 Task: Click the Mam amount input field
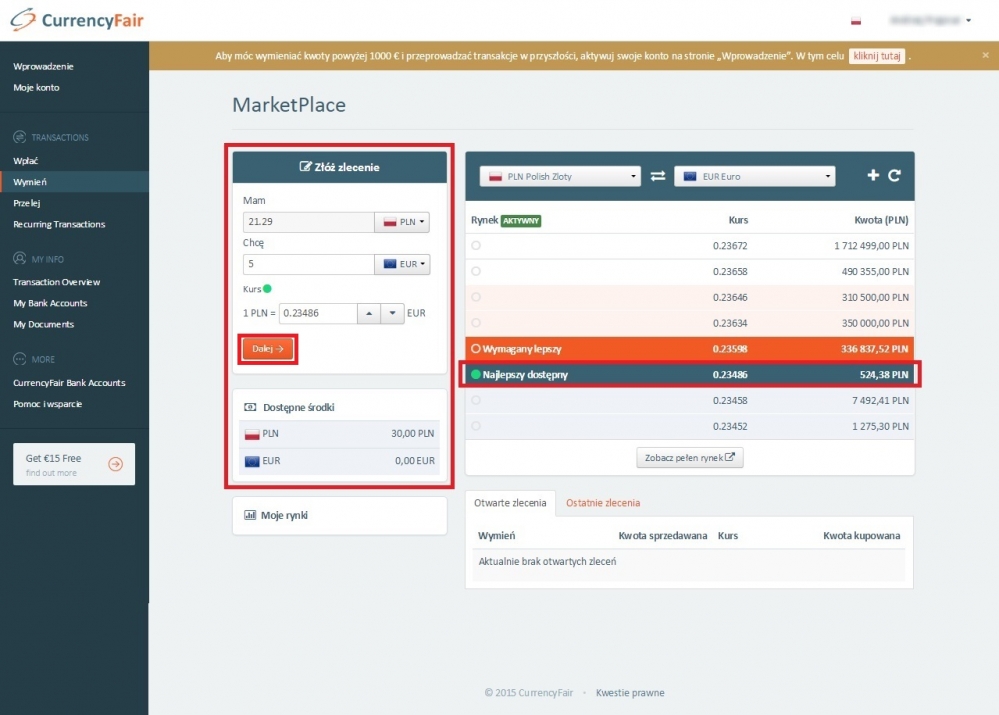(x=308, y=222)
